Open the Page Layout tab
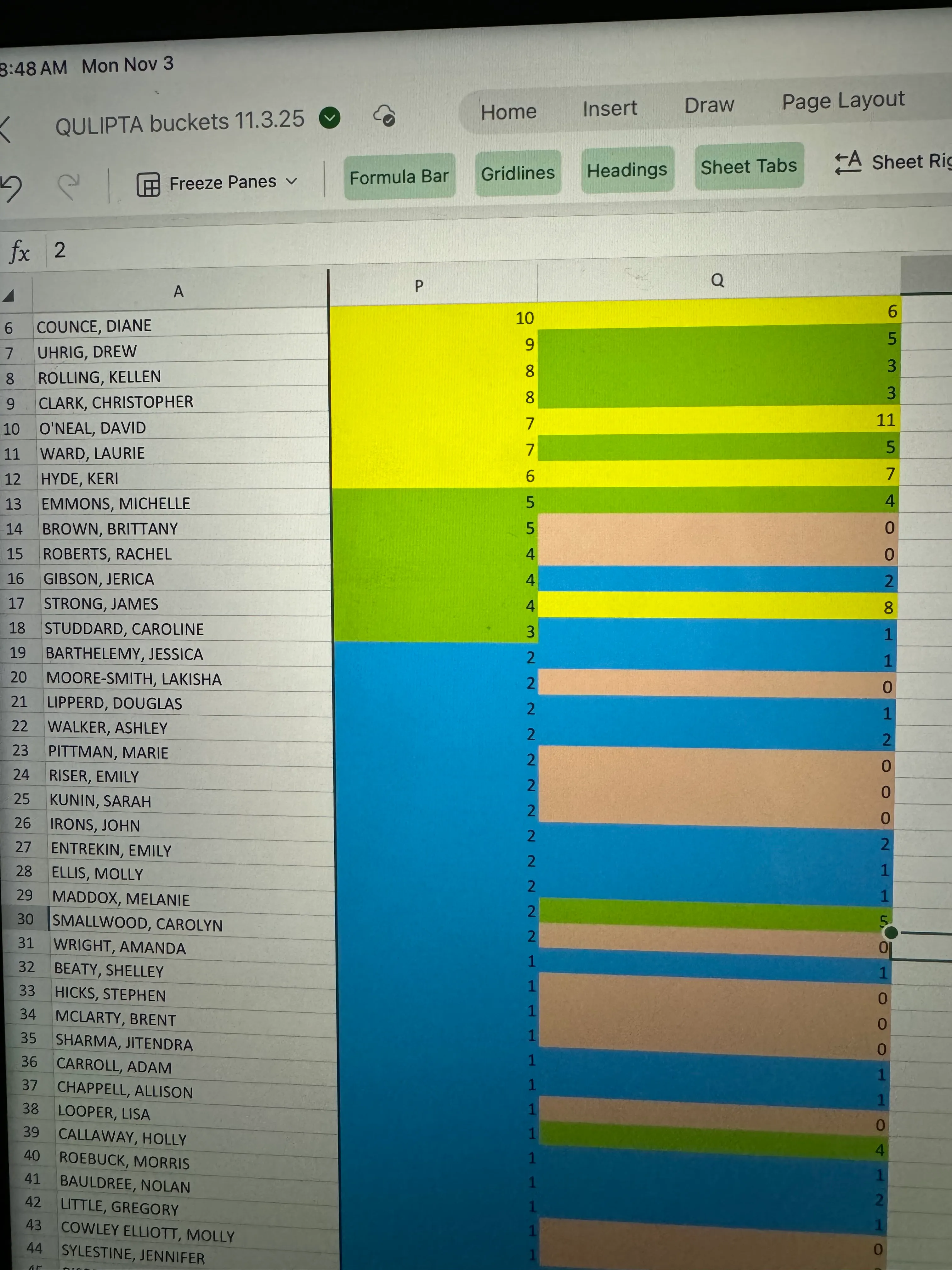This screenshot has width=952, height=1270. [x=842, y=100]
